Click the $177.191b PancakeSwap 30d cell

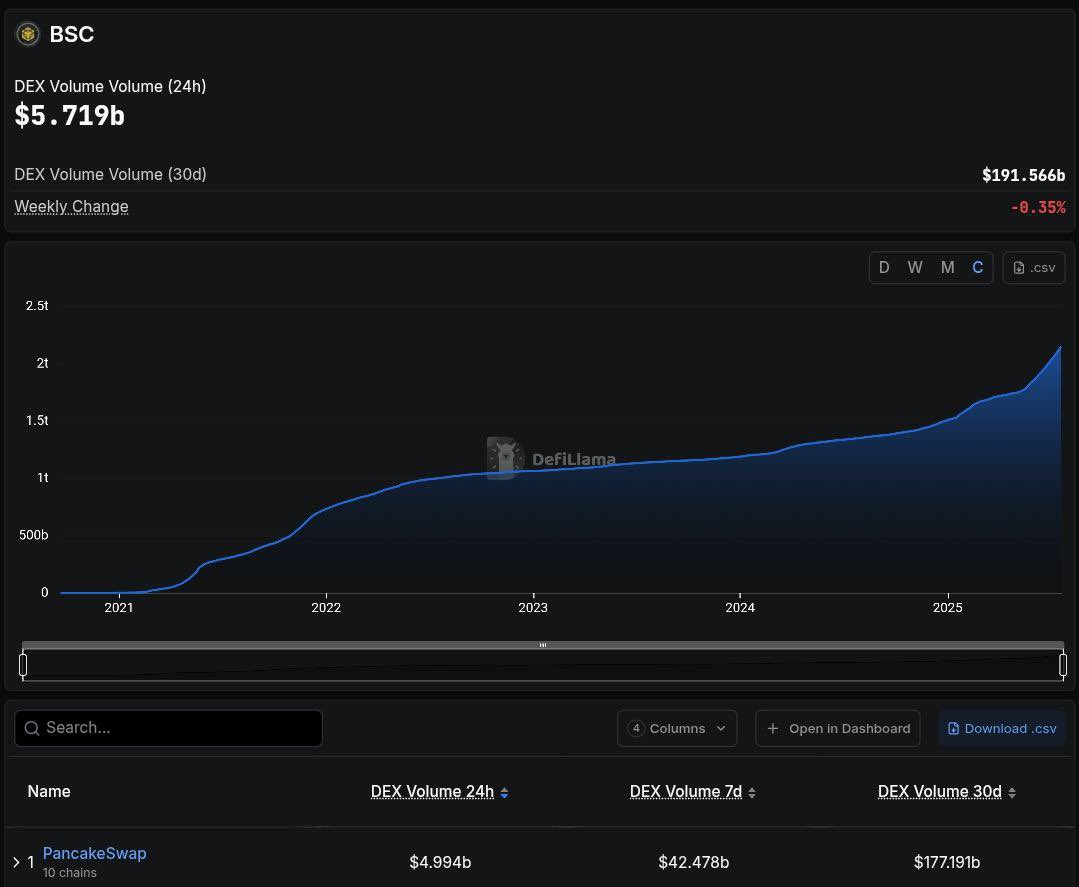947,862
